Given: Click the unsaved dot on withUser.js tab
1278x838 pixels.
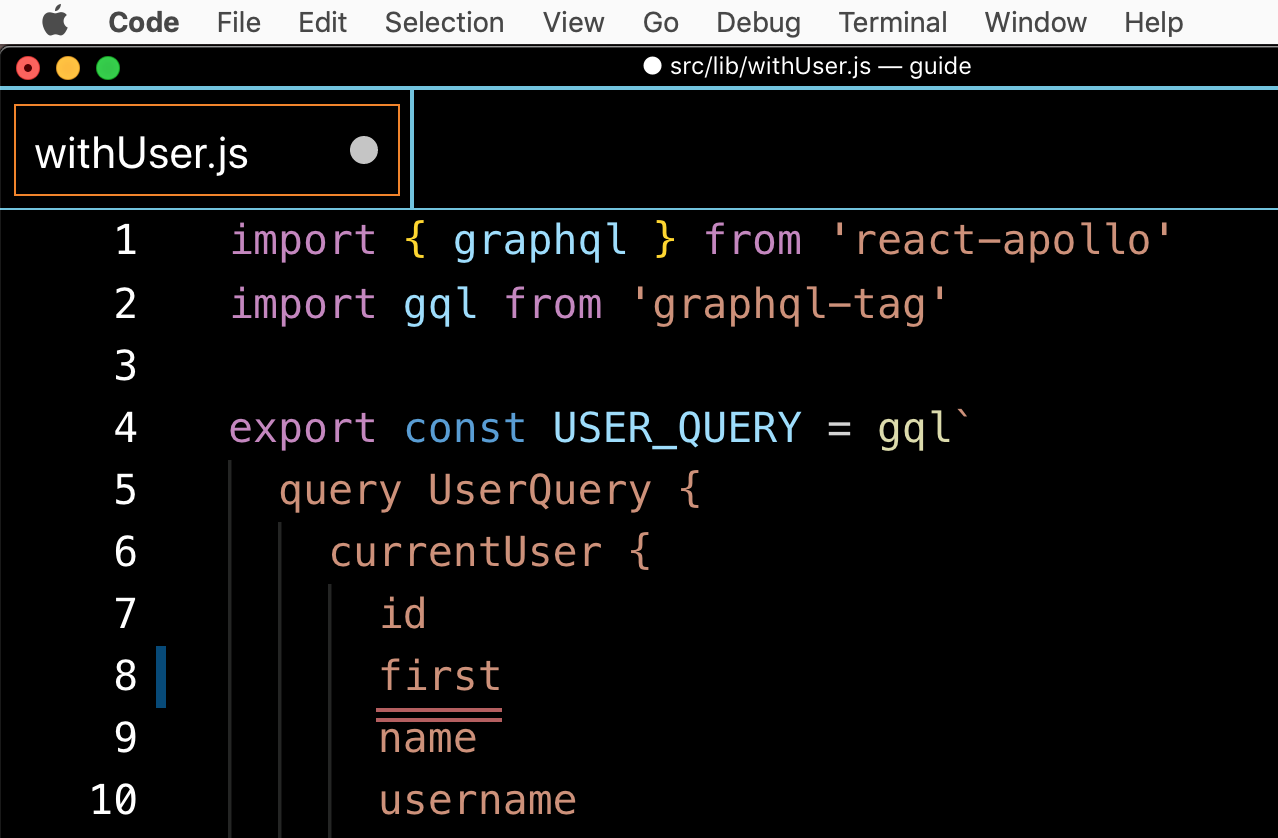Looking at the screenshot, I should tap(364, 150).
